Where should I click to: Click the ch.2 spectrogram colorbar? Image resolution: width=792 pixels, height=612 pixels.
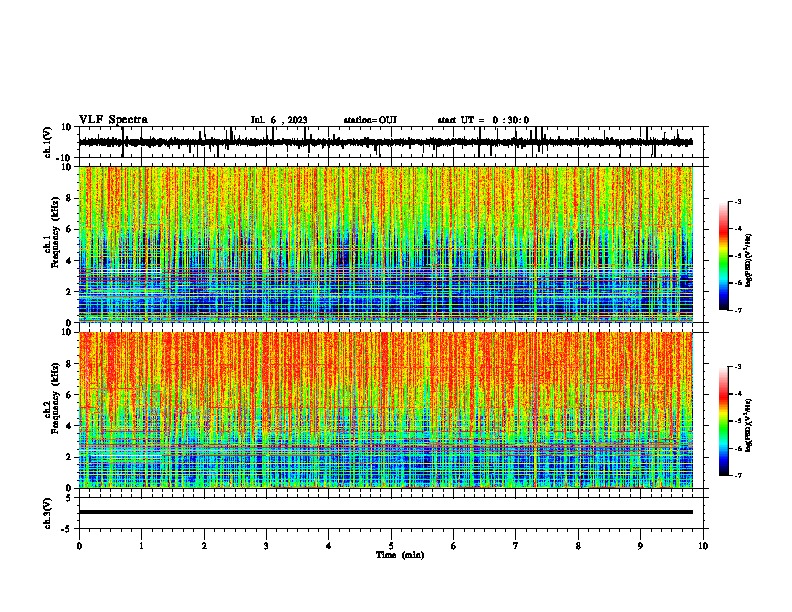pos(723,421)
